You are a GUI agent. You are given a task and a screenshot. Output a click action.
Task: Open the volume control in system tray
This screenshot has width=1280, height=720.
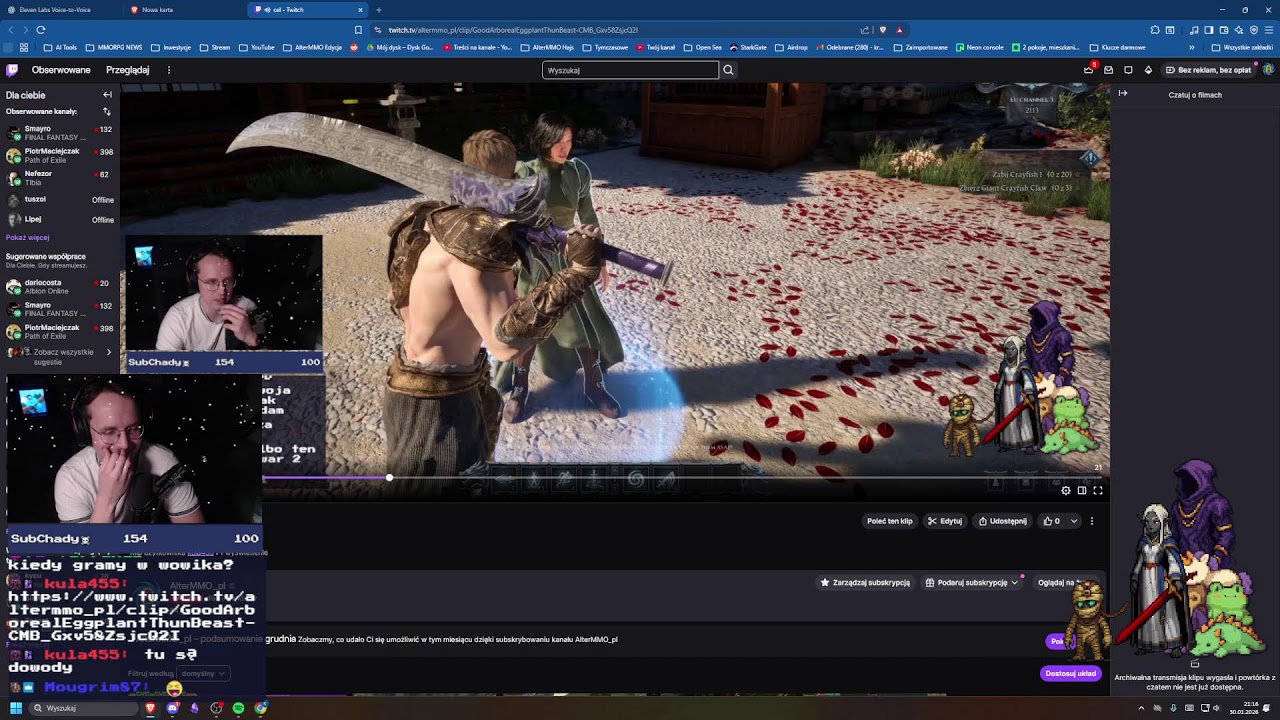point(1216,708)
